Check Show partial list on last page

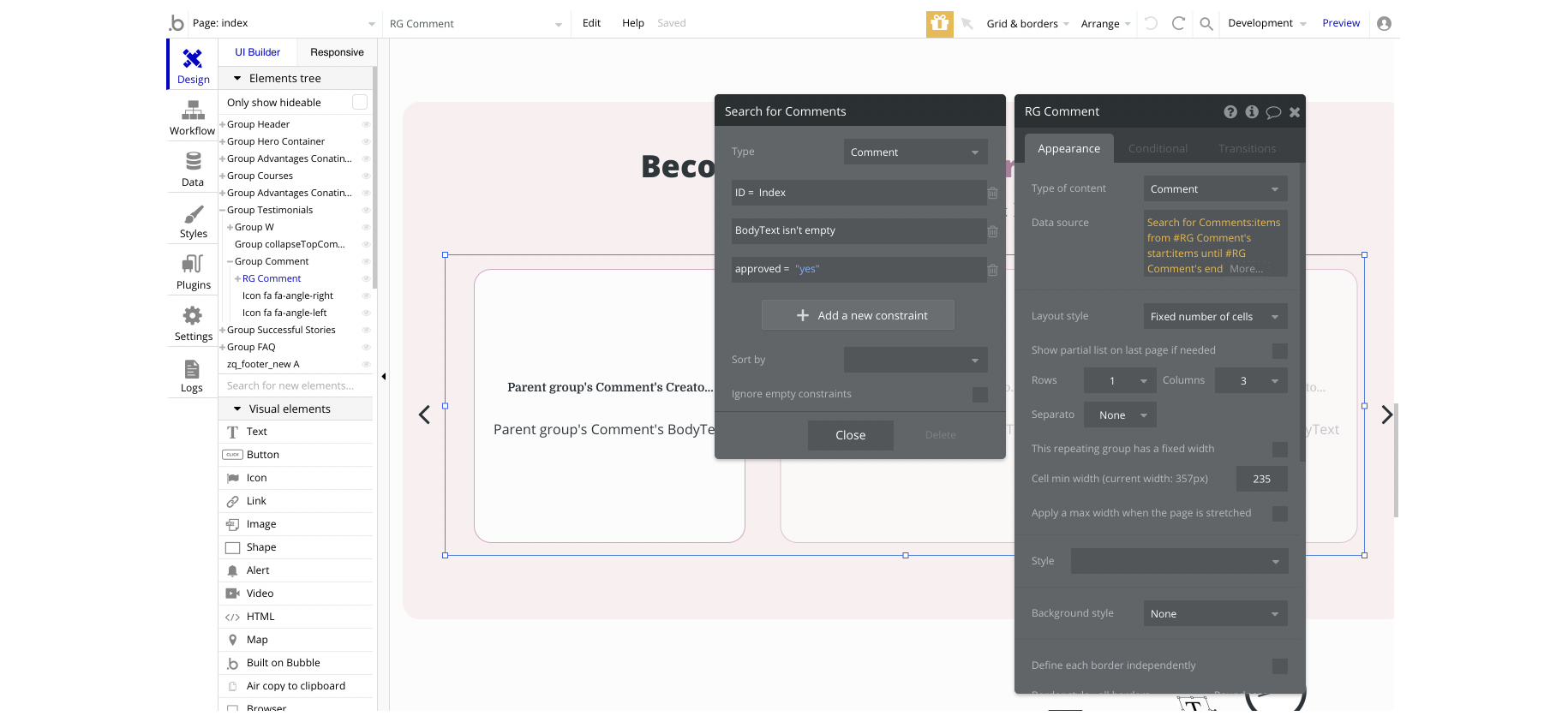[x=1279, y=351]
